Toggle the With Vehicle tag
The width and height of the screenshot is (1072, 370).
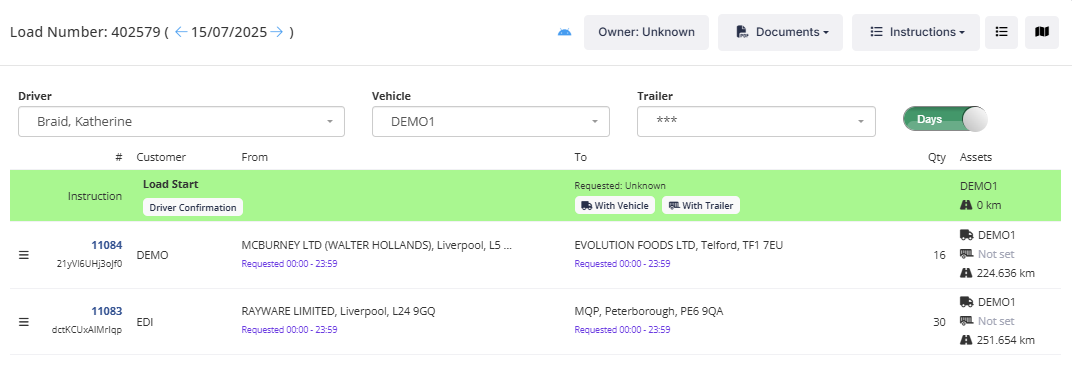point(615,205)
